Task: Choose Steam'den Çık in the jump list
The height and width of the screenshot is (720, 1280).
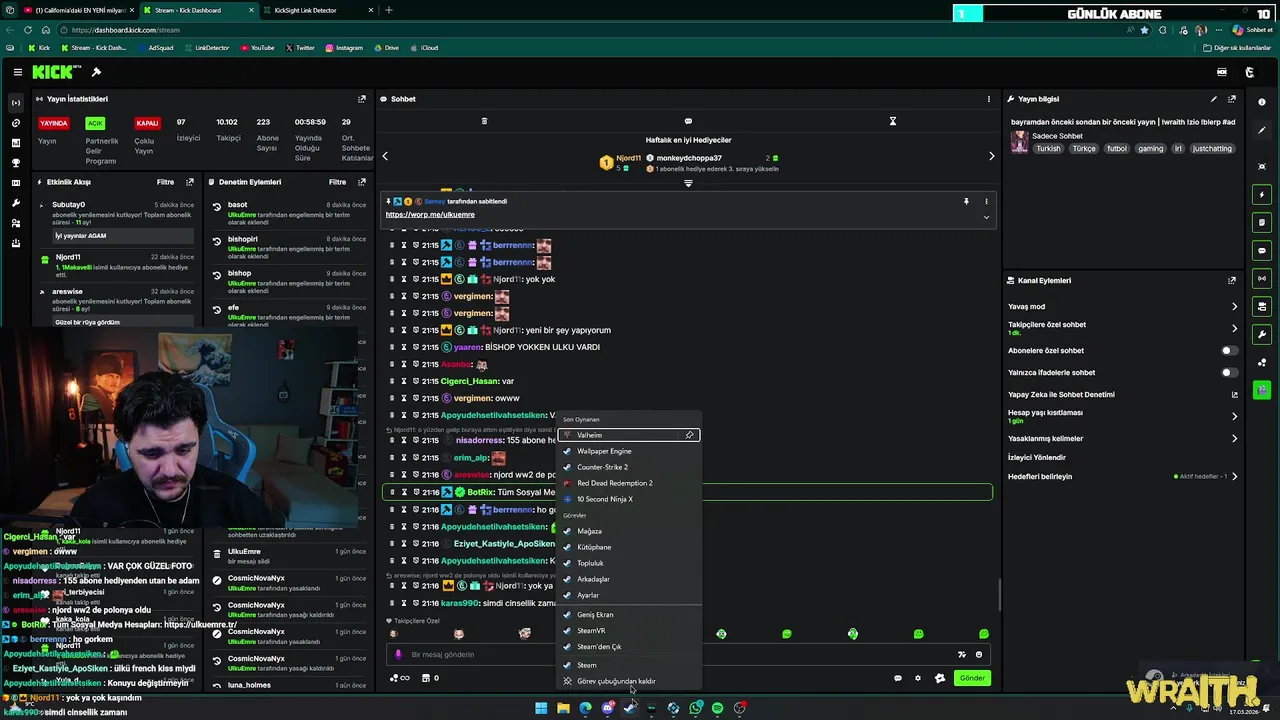Action: click(x=630, y=647)
